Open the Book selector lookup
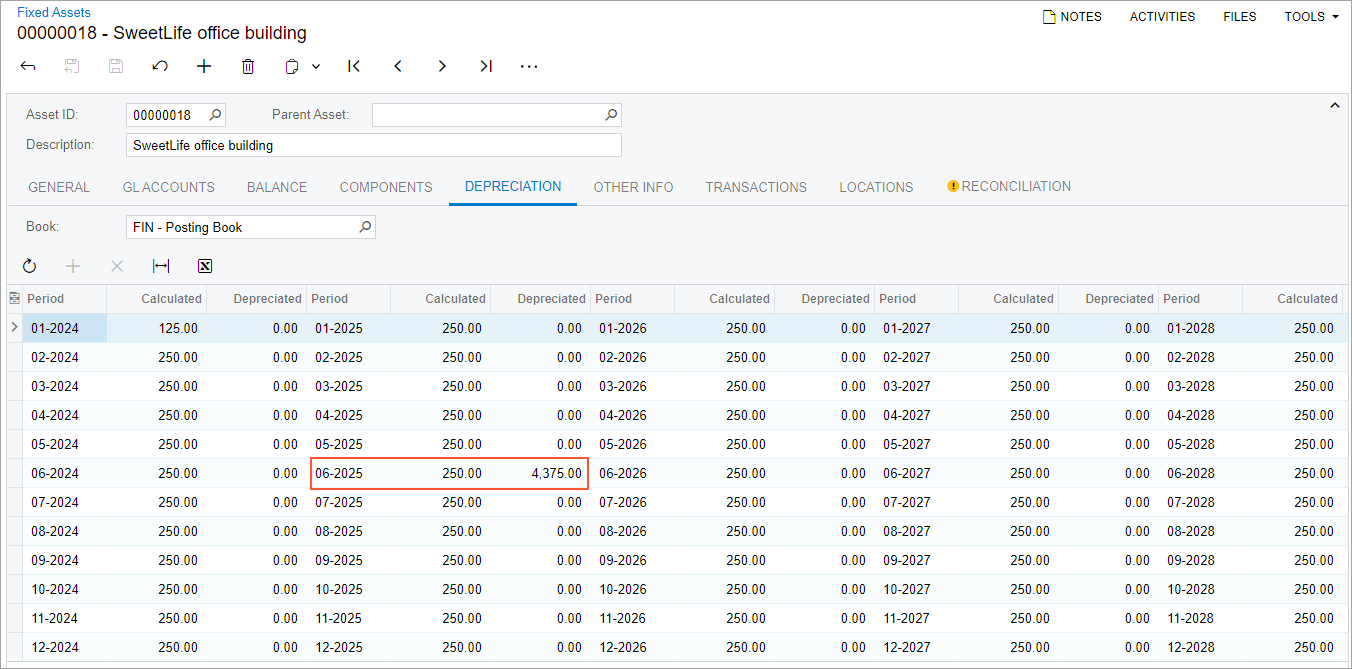Screen dimensions: 1352x669 (365, 227)
